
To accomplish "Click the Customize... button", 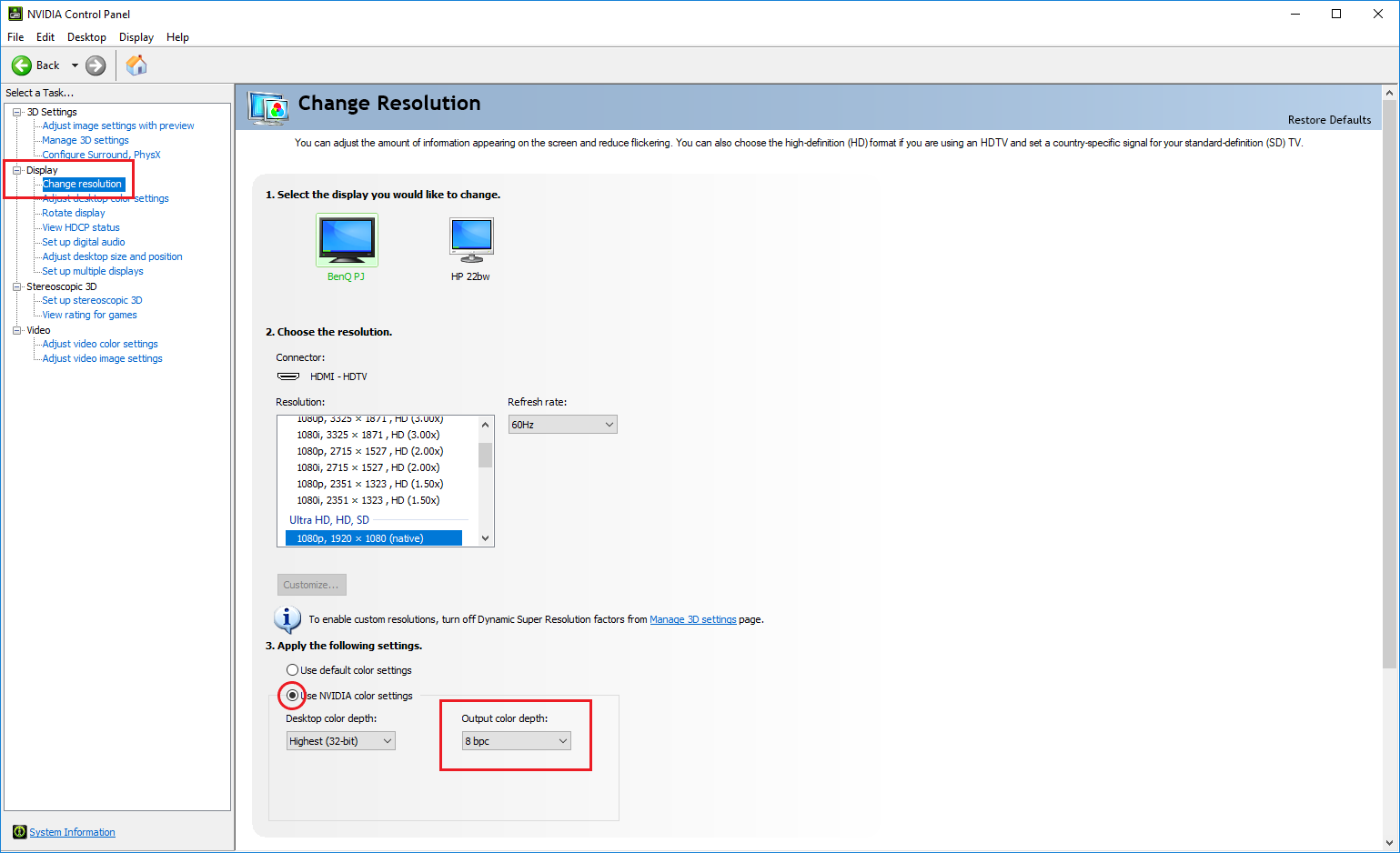I will point(311,585).
